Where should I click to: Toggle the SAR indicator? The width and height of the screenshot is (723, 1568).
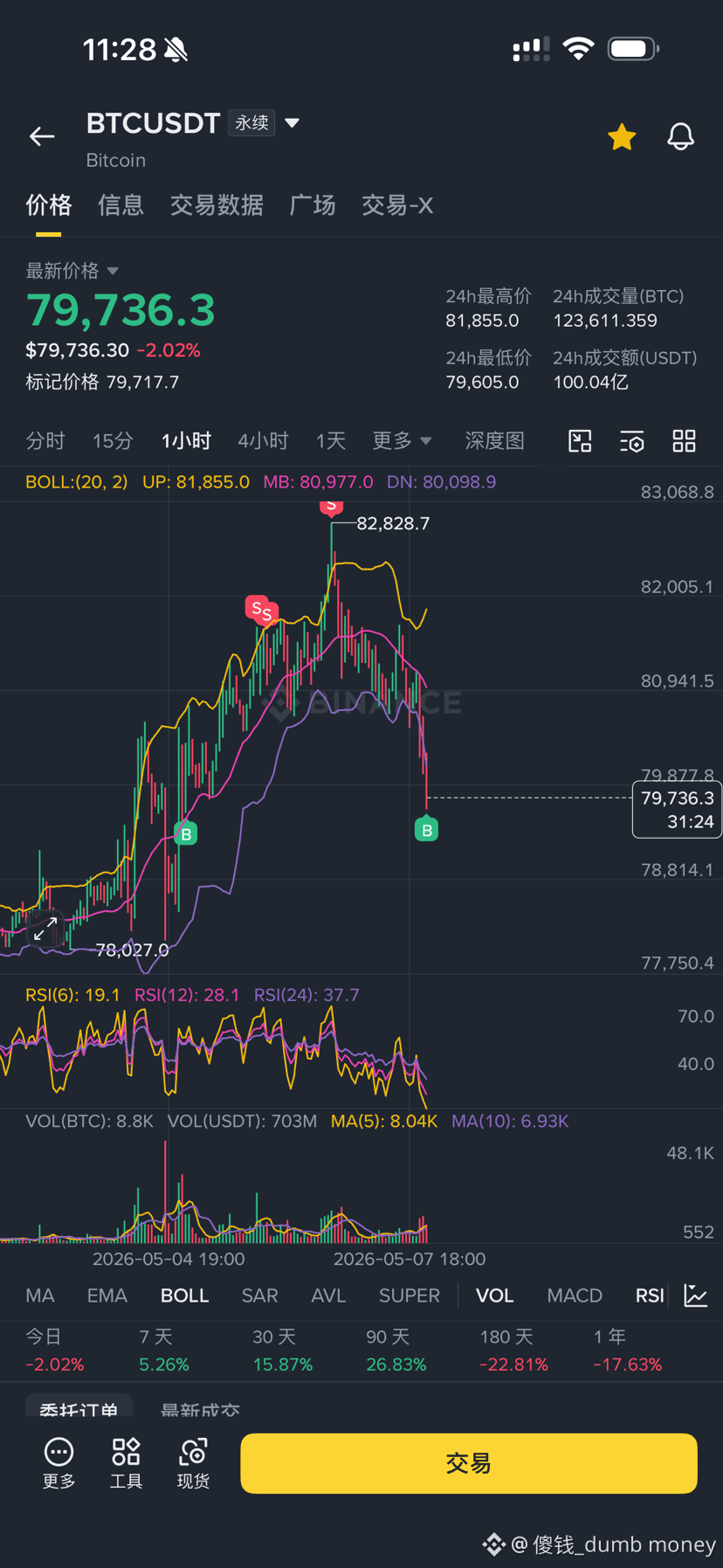pyautogui.click(x=259, y=1295)
